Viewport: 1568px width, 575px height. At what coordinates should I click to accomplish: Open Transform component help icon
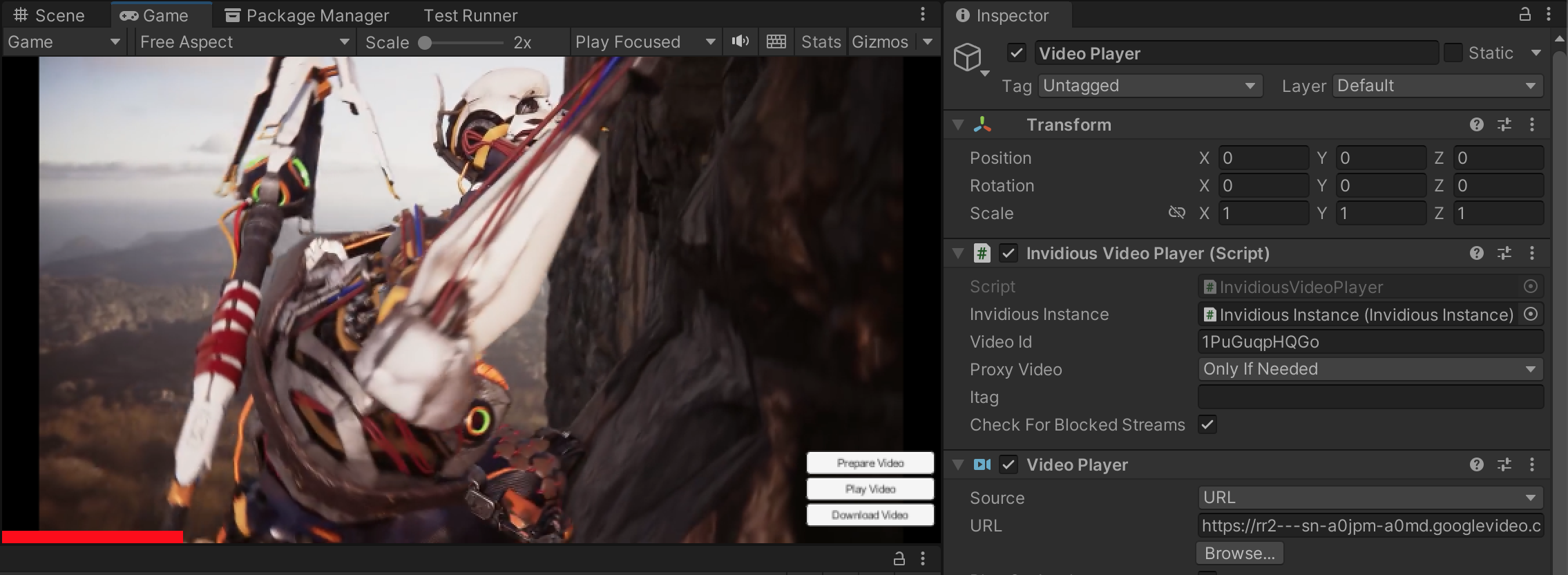[x=1477, y=124]
